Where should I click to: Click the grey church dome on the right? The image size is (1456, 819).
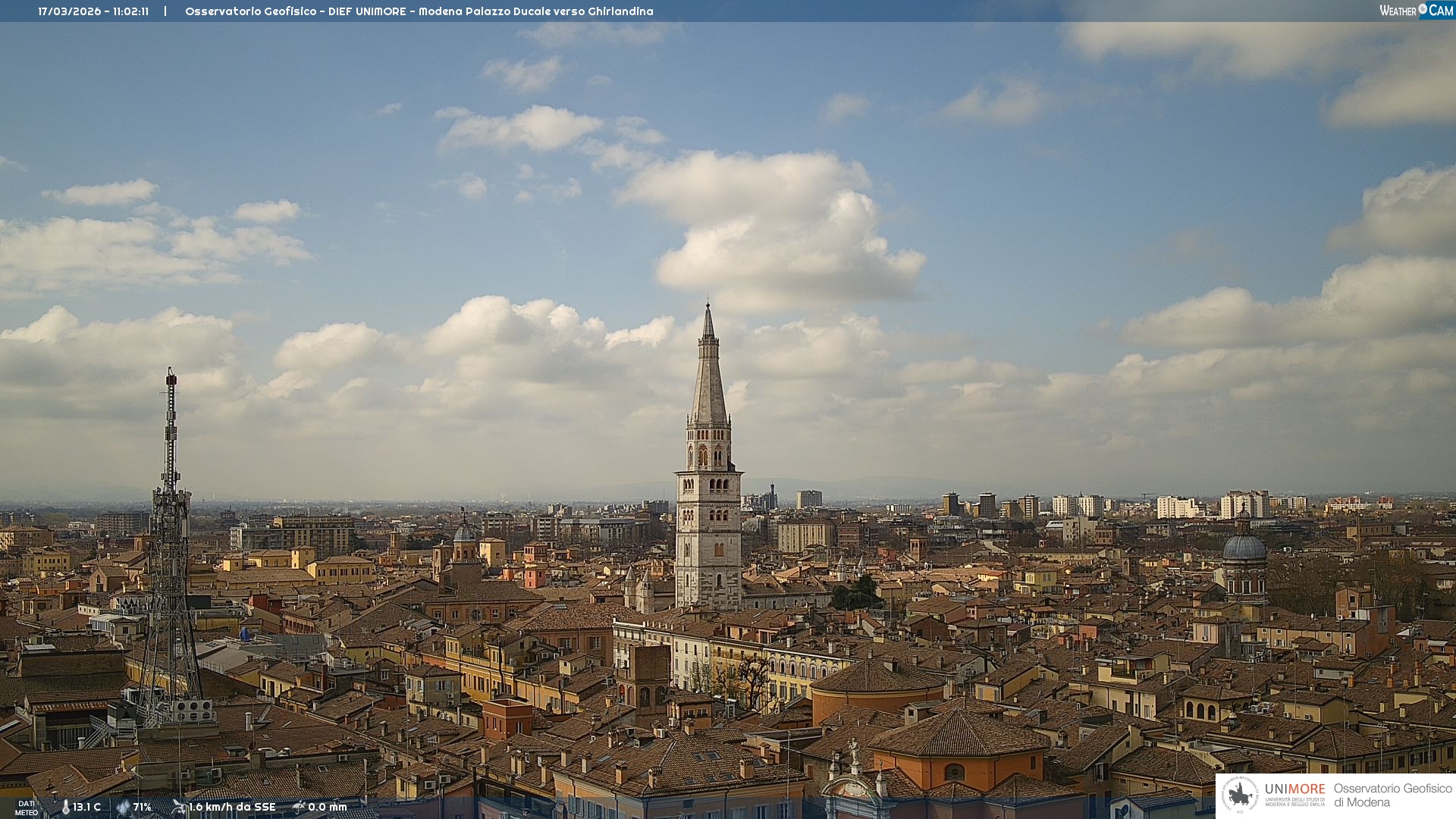(1244, 548)
